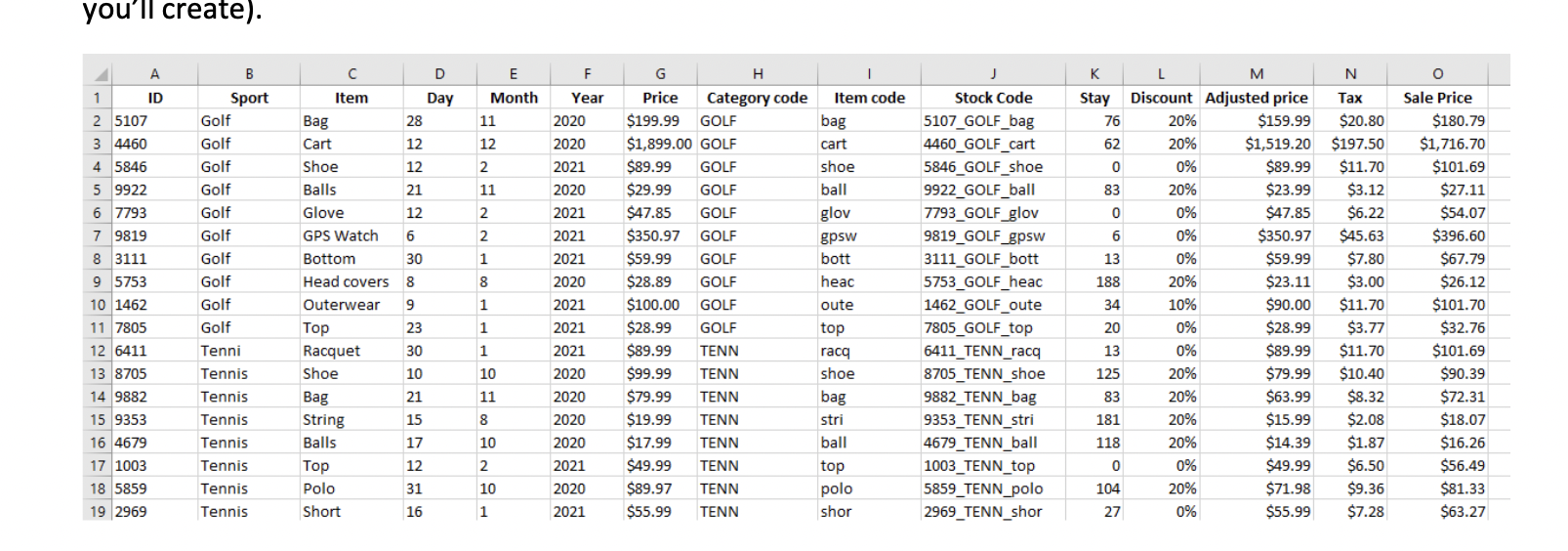Select the price cell $1,899.00
Screen dimensions: 1568x551
coord(660,144)
